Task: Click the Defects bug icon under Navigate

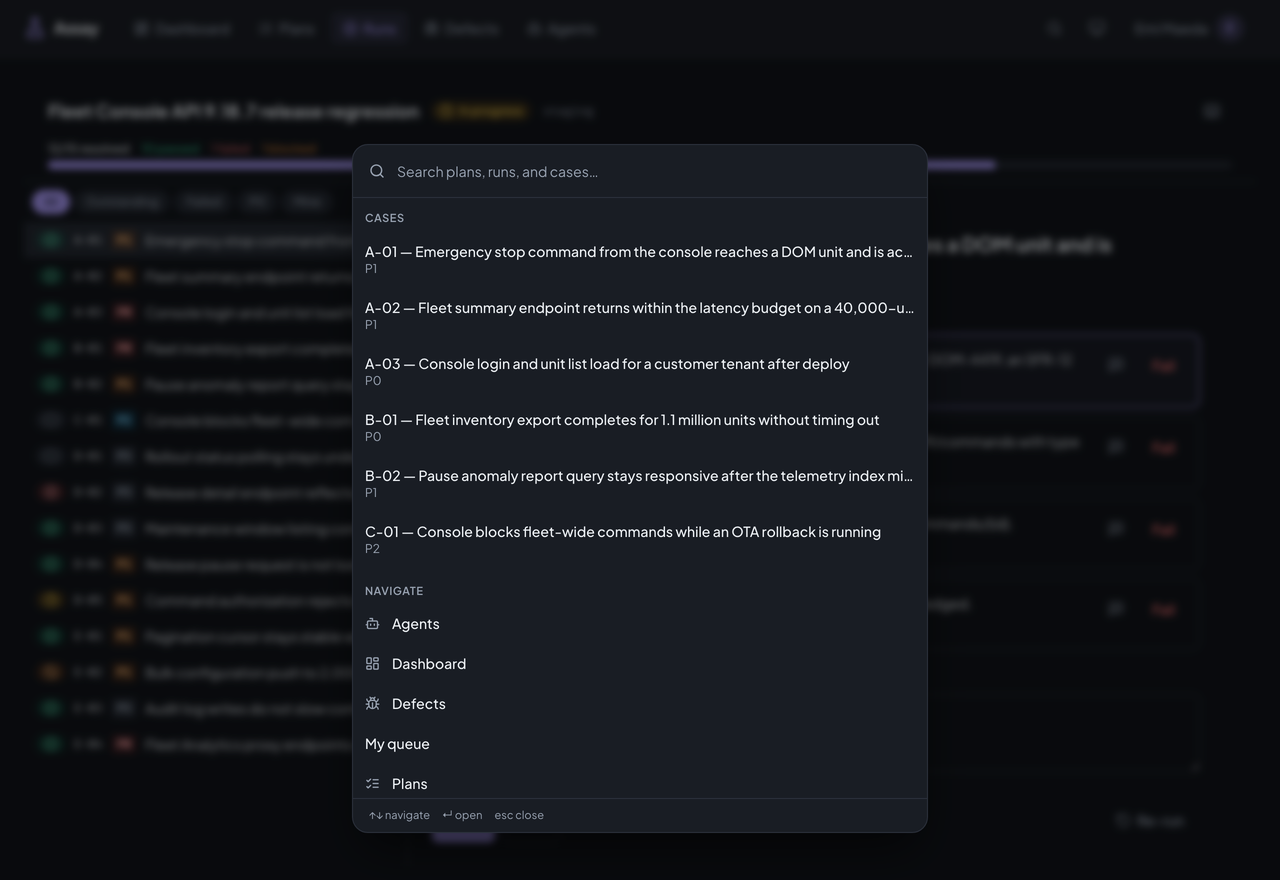Action: (x=373, y=704)
